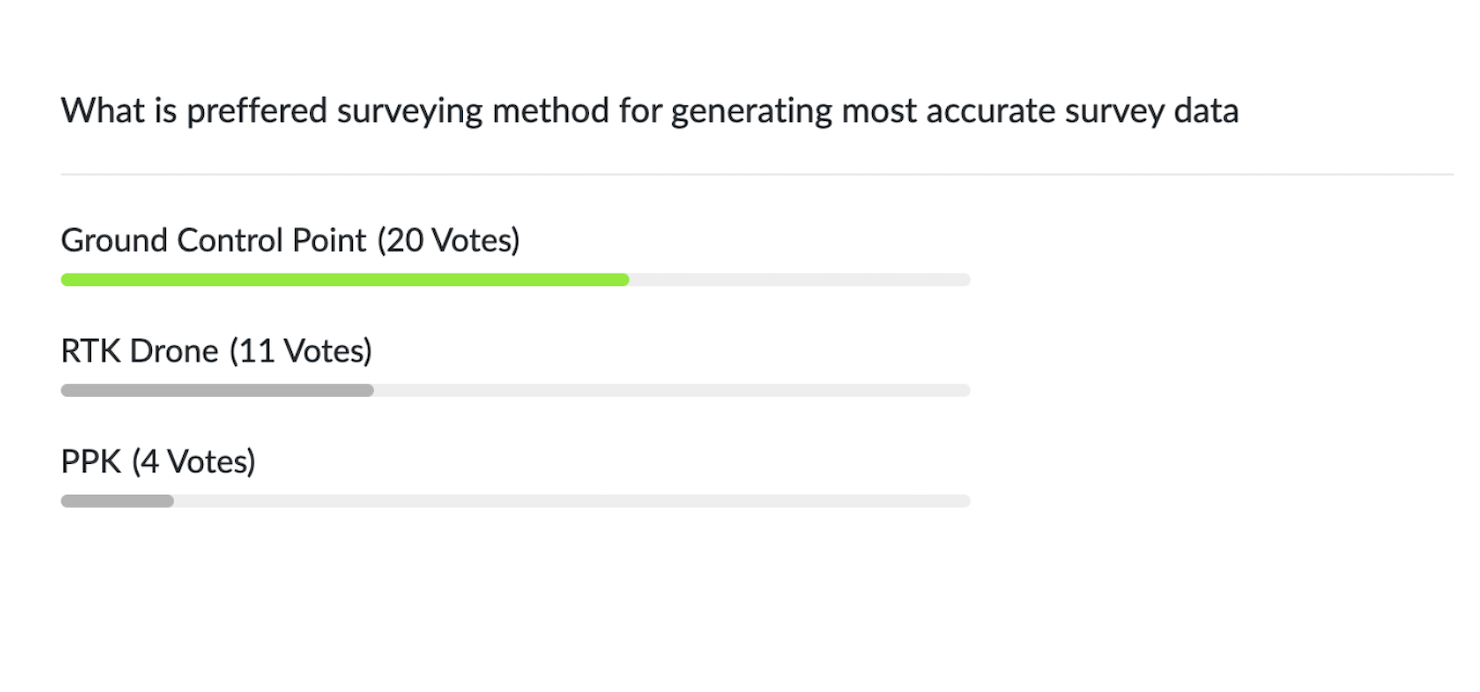Click the green Ground Control Point progress bar
The width and height of the screenshot is (1480, 692).
click(345, 280)
